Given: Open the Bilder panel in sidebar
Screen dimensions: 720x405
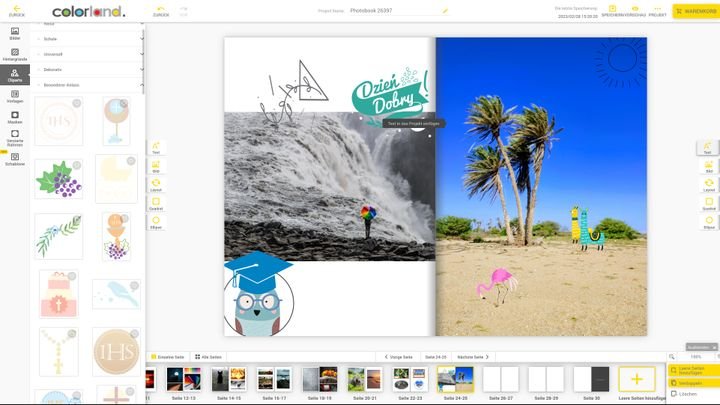Looking at the screenshot, I should click(14, 32).
